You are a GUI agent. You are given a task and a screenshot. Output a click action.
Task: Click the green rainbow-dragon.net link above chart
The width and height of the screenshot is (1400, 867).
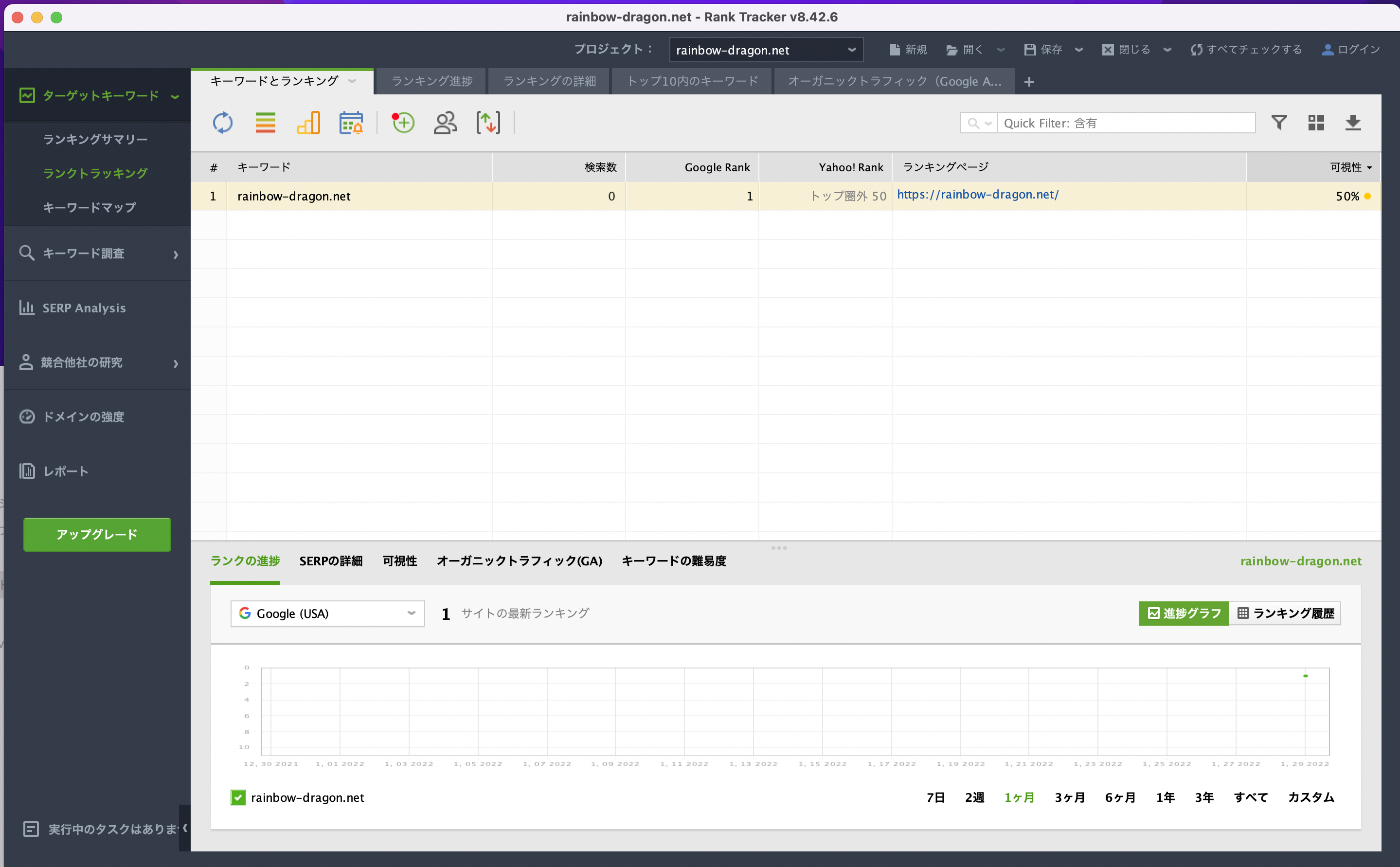[x=1301, y=561]
